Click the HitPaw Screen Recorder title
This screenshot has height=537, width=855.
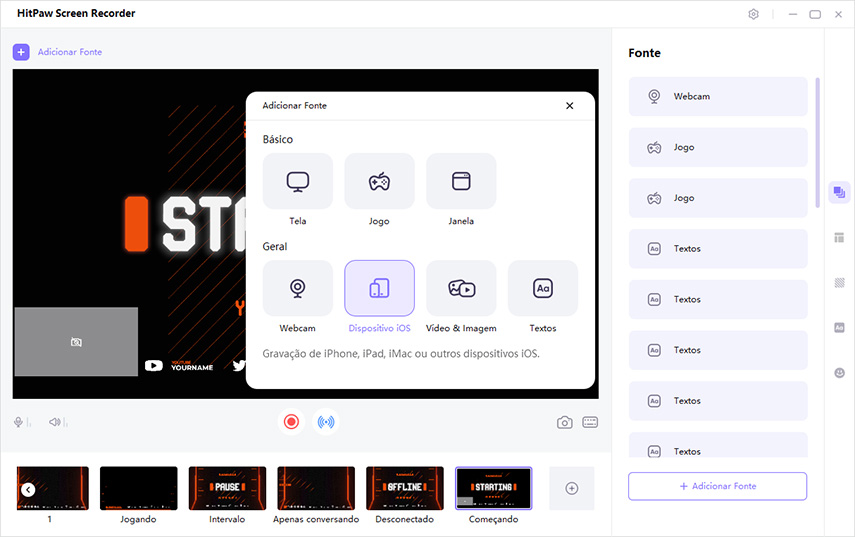tap(76, 14)
